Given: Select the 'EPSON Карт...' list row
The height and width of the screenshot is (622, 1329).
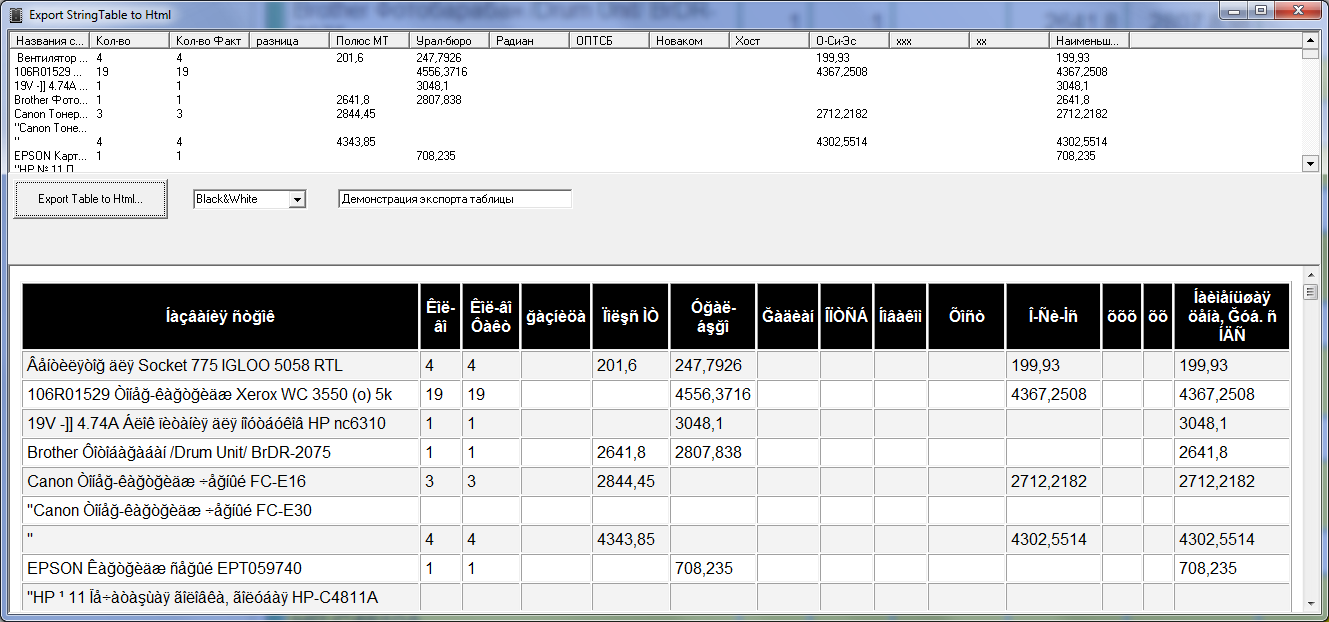Looking at the screenshot, I should point(655,156).
